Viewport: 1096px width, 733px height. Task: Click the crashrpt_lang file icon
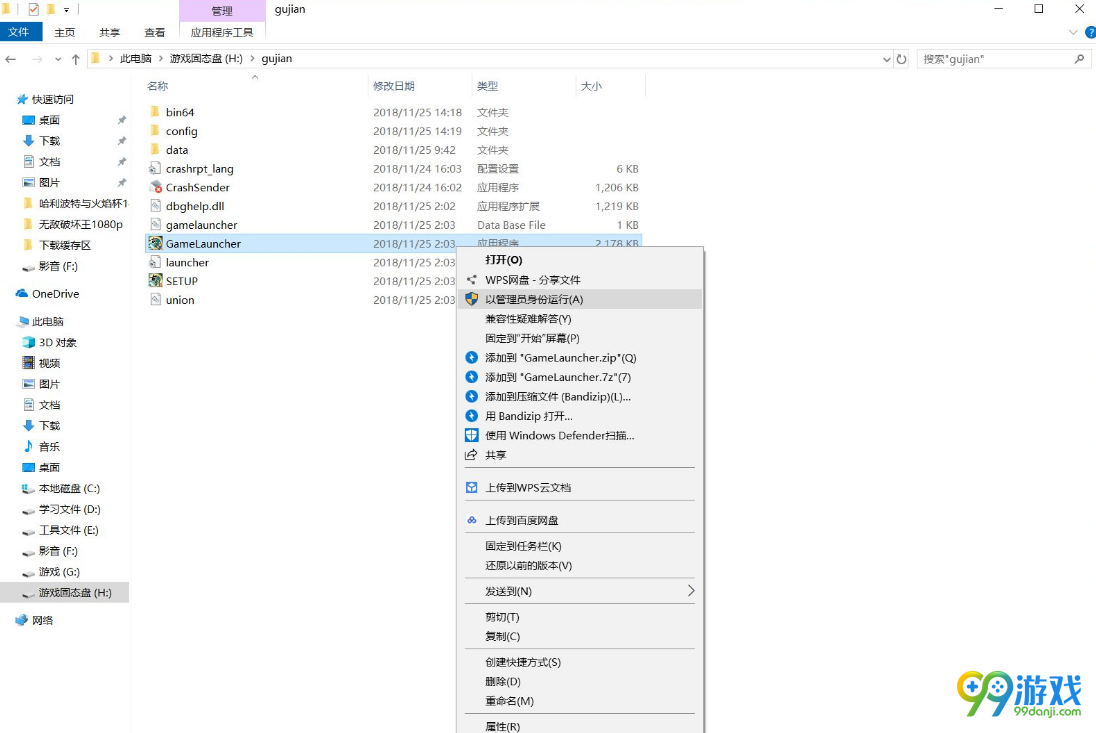pyautogui.click(x=155, y=168)
